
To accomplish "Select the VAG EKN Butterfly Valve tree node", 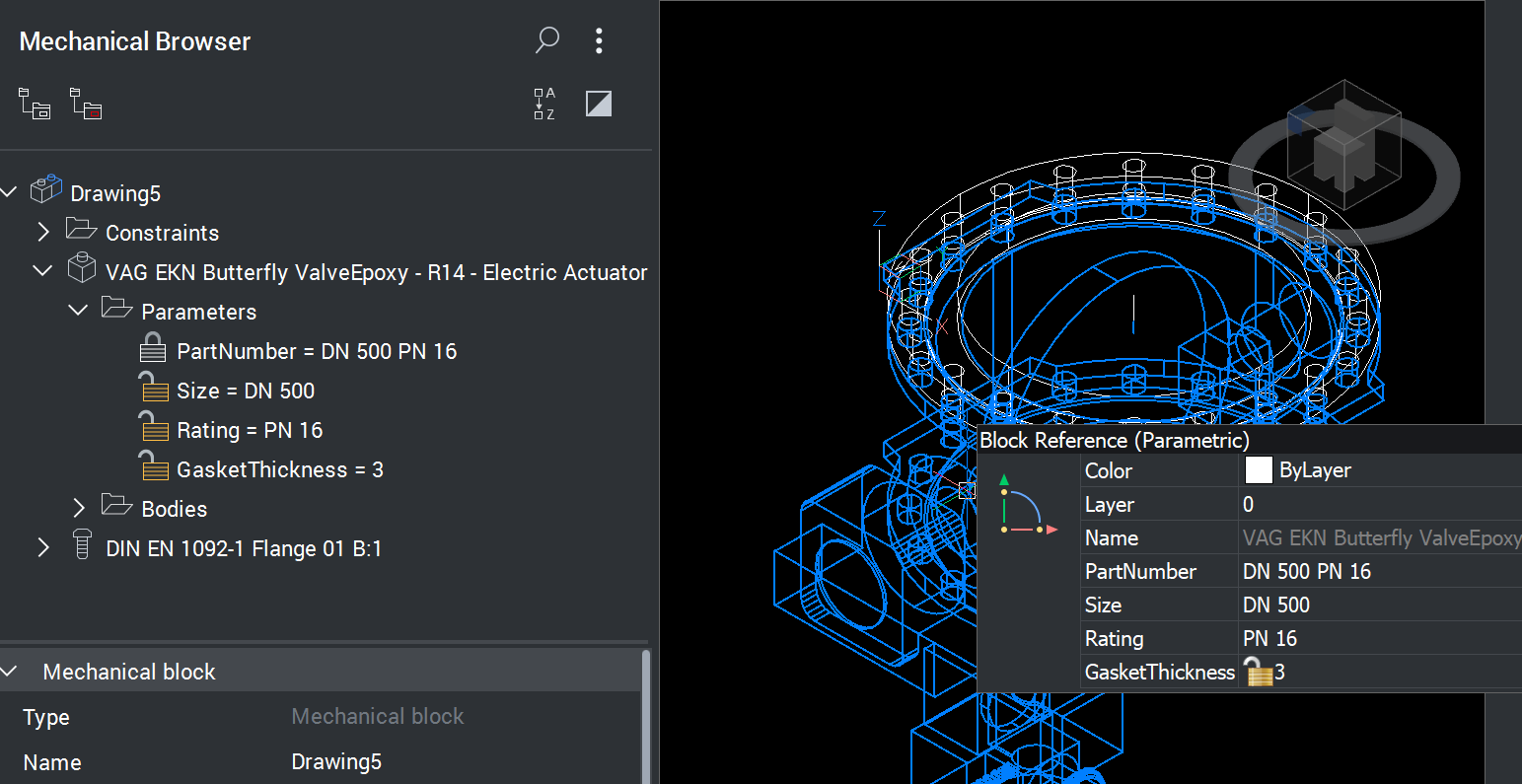I will (375, 272).
